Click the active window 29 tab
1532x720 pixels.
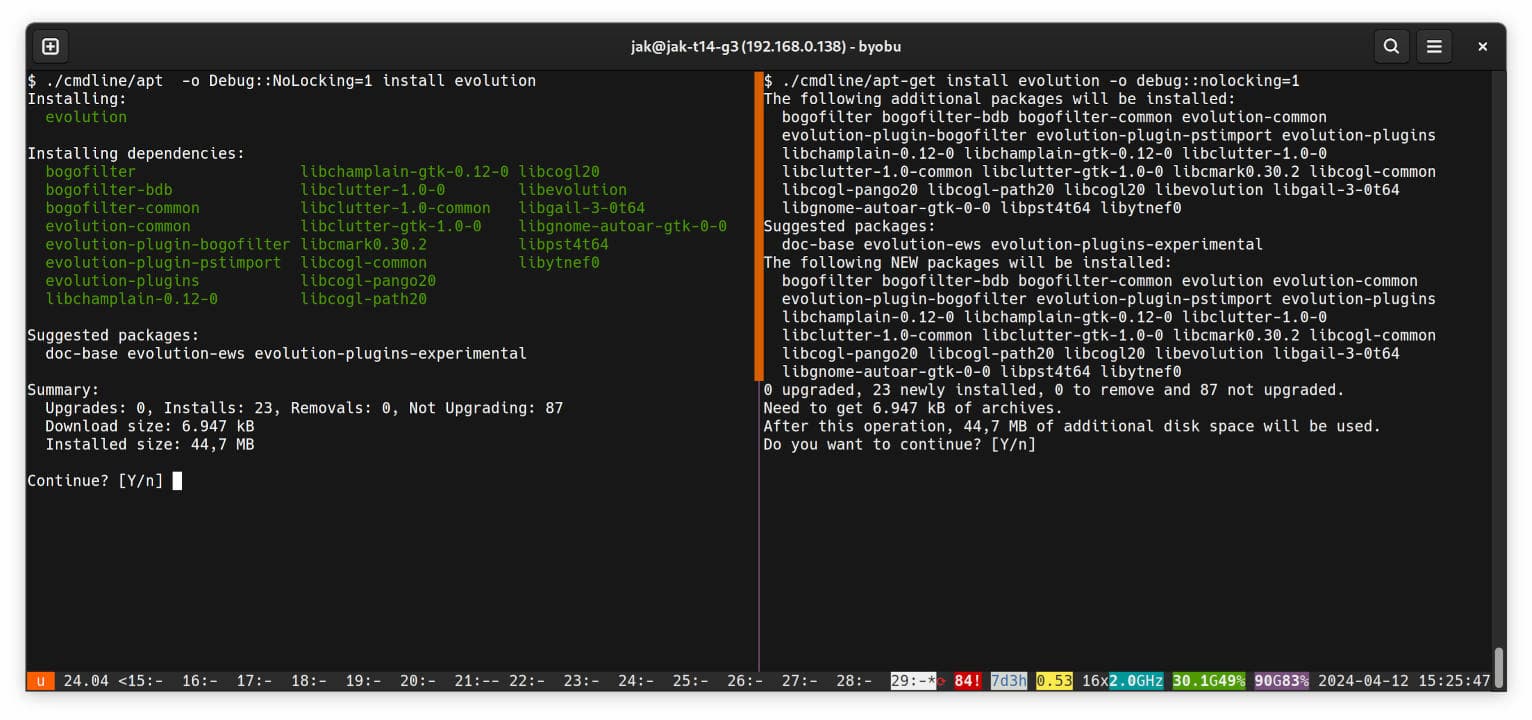point(913,681)
